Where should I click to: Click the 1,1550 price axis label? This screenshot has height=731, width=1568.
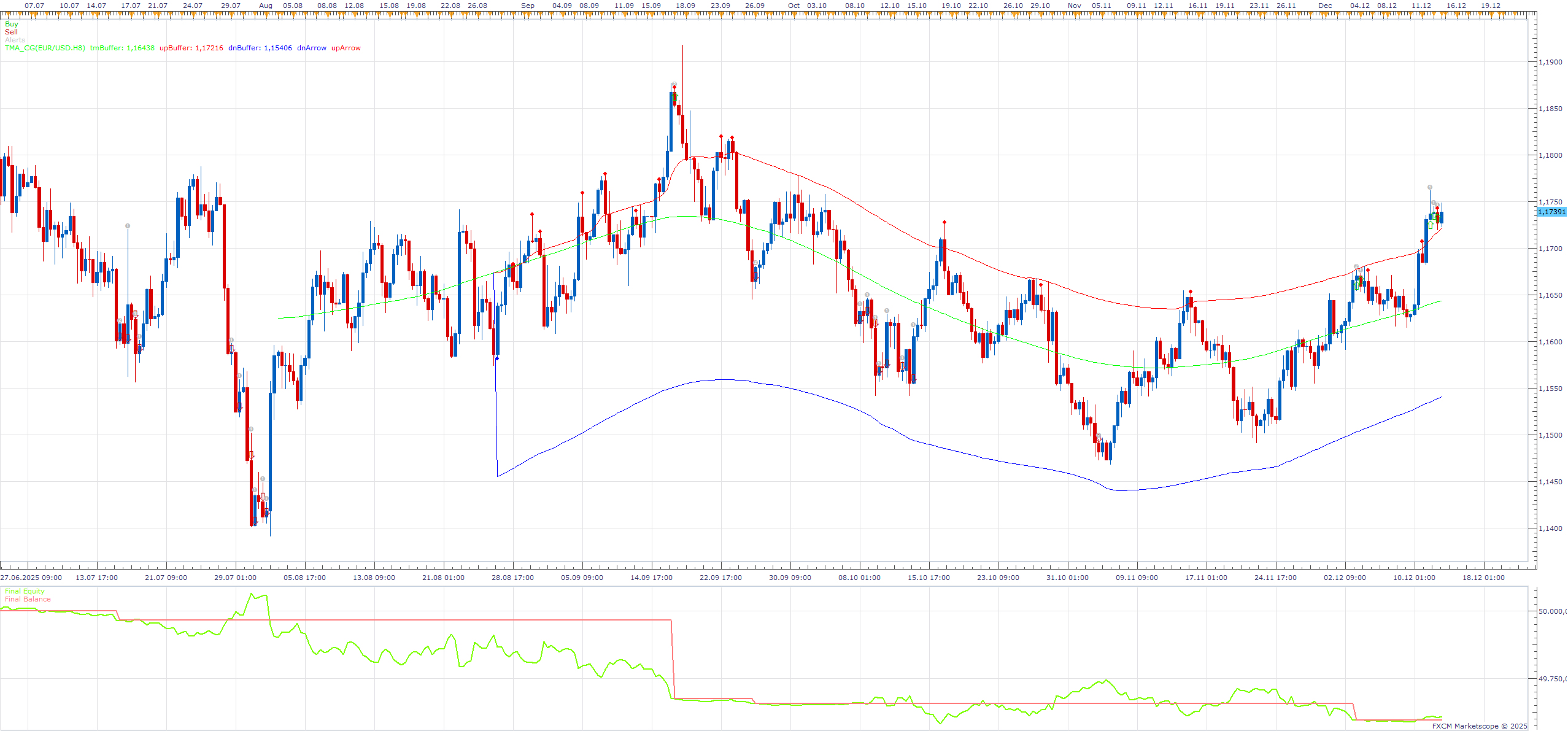pos(1550,389)
